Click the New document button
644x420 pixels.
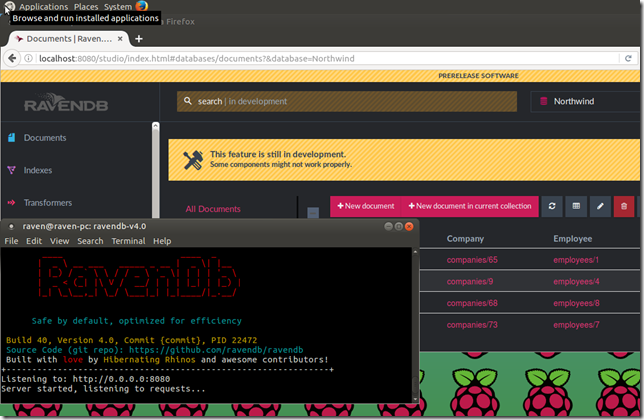tap(366, 206)
